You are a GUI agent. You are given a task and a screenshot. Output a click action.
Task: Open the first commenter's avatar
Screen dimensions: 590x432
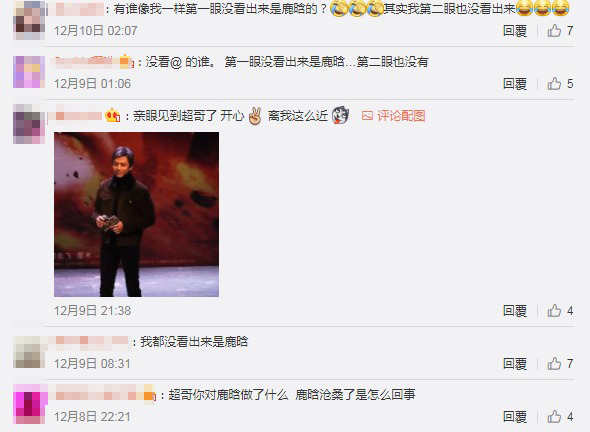pos(29,20)
